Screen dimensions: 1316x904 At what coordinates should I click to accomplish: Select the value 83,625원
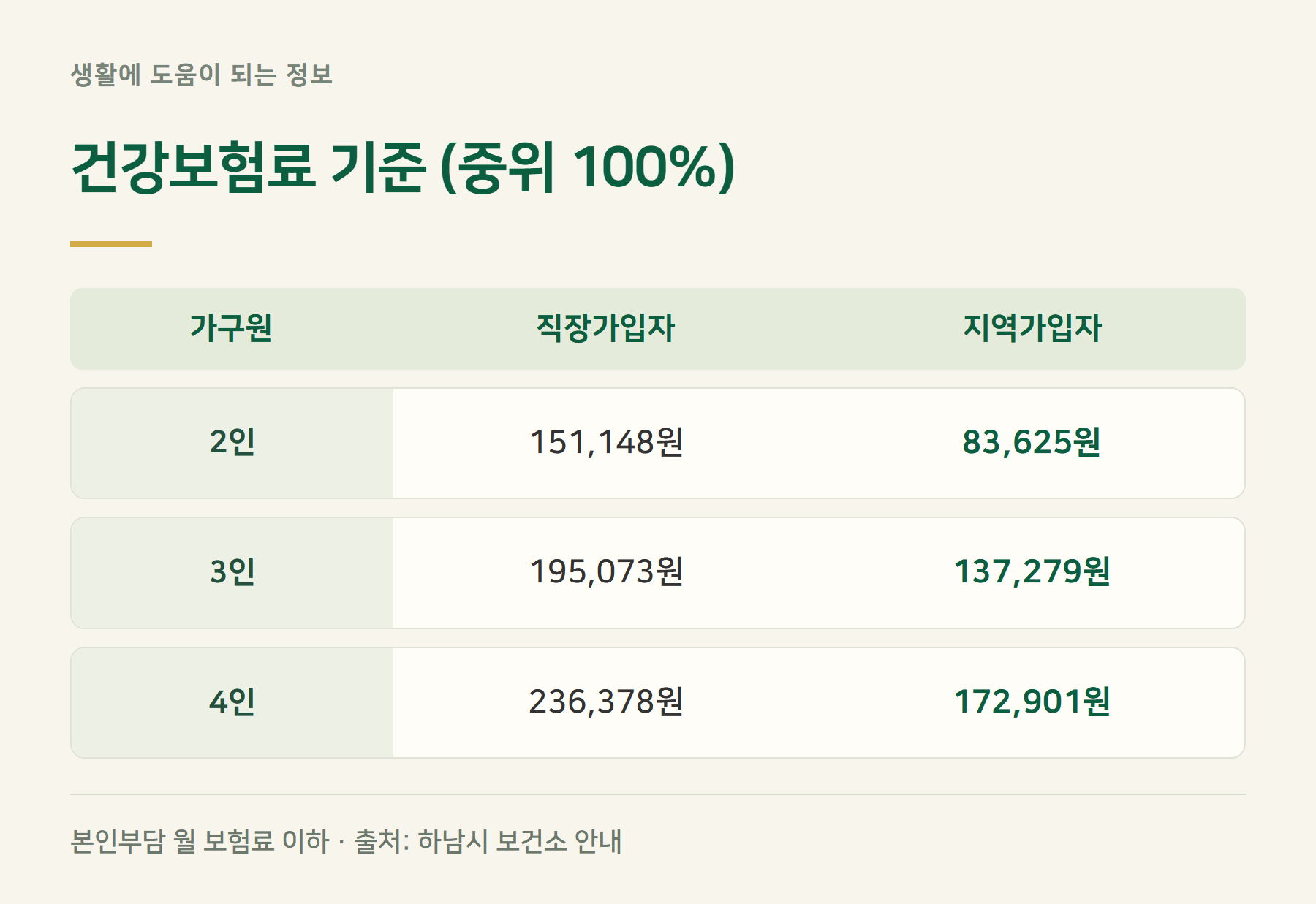[1032, 443]
